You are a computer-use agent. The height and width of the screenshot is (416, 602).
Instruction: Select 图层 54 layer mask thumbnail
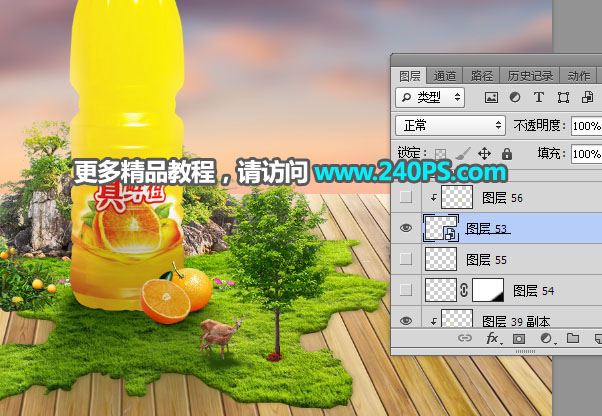tap(488, 290)
